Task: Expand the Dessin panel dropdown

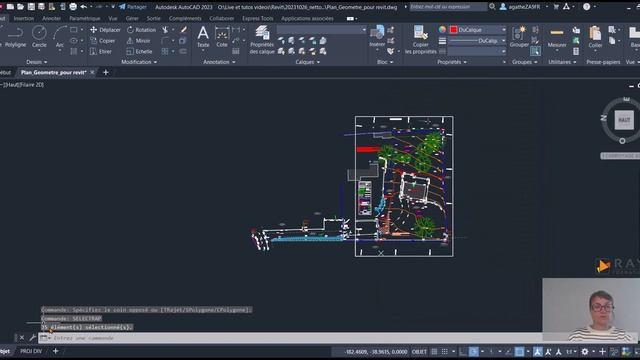Action: [36, 62]
